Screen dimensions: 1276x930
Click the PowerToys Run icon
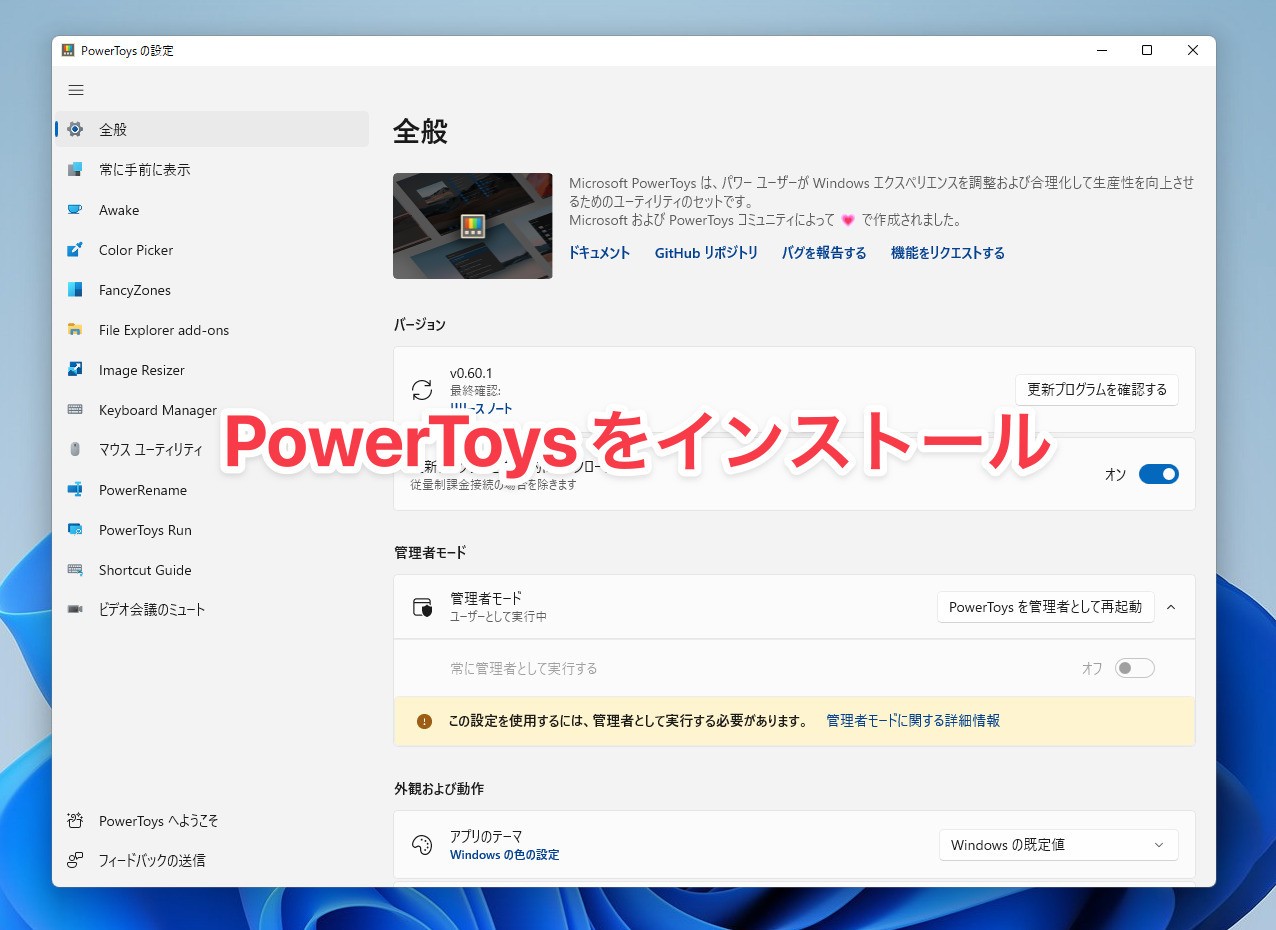click(x=75, y=530)
